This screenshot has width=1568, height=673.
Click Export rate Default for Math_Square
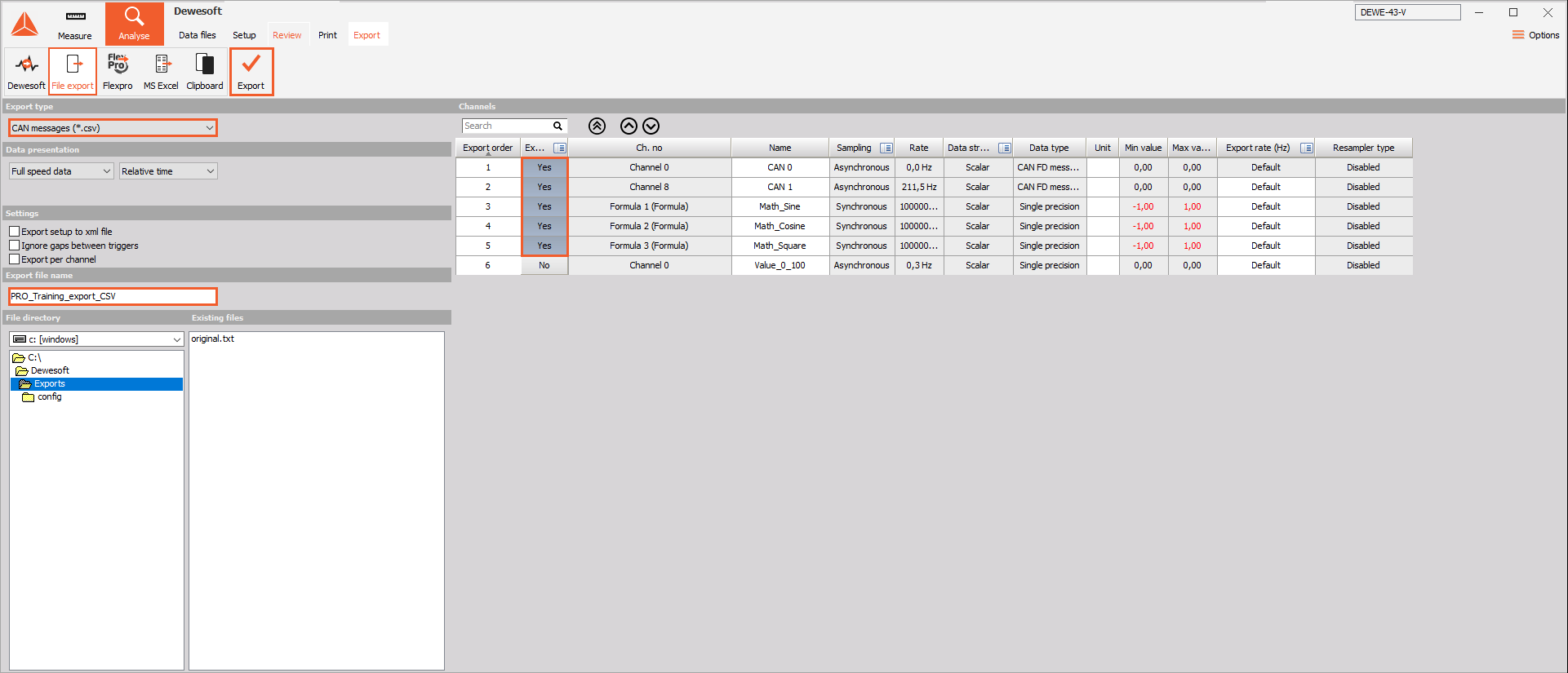point(1266,246)
